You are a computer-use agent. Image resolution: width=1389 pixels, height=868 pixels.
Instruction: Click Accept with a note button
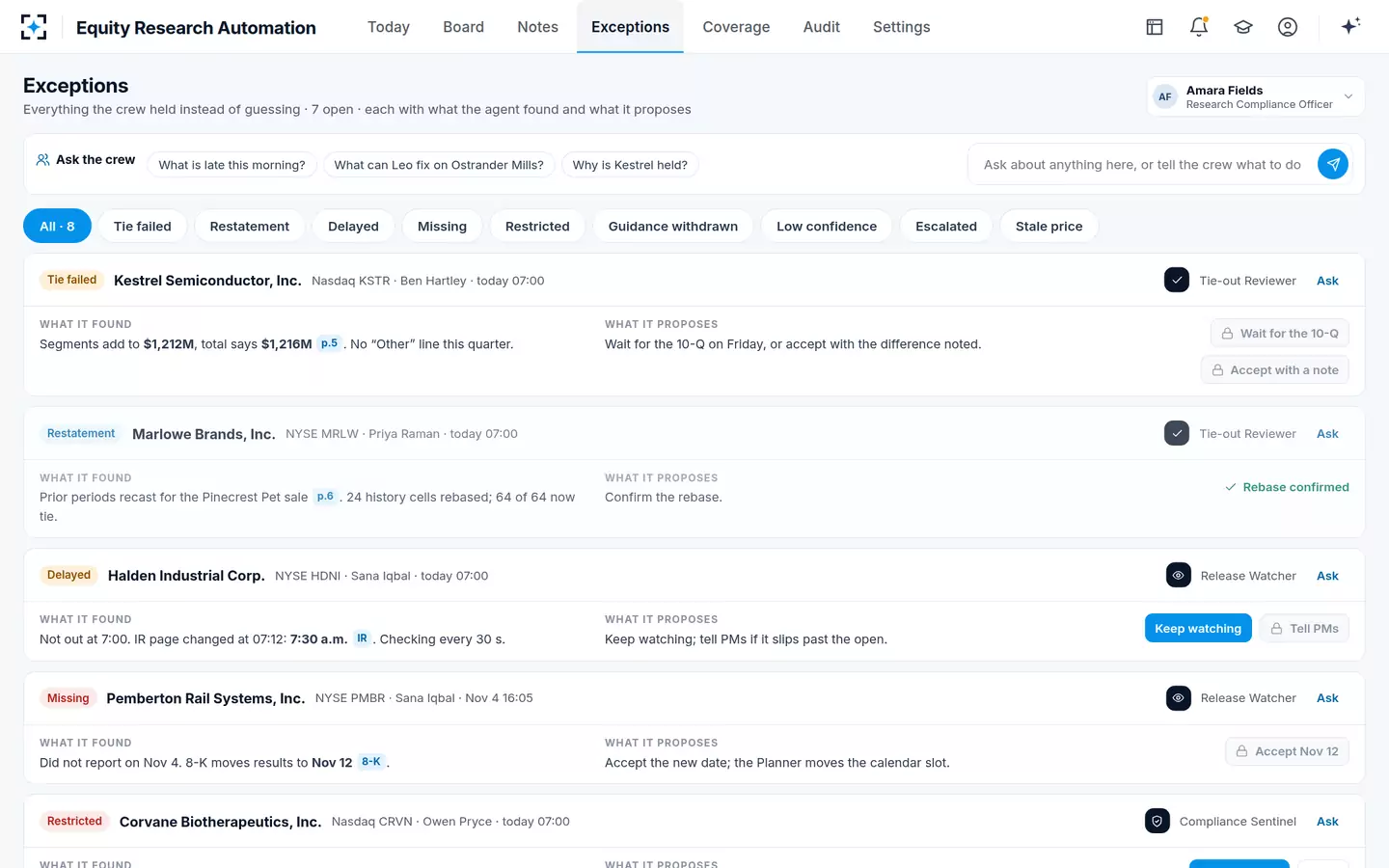pyautogui.click(x=1274, y=369)
